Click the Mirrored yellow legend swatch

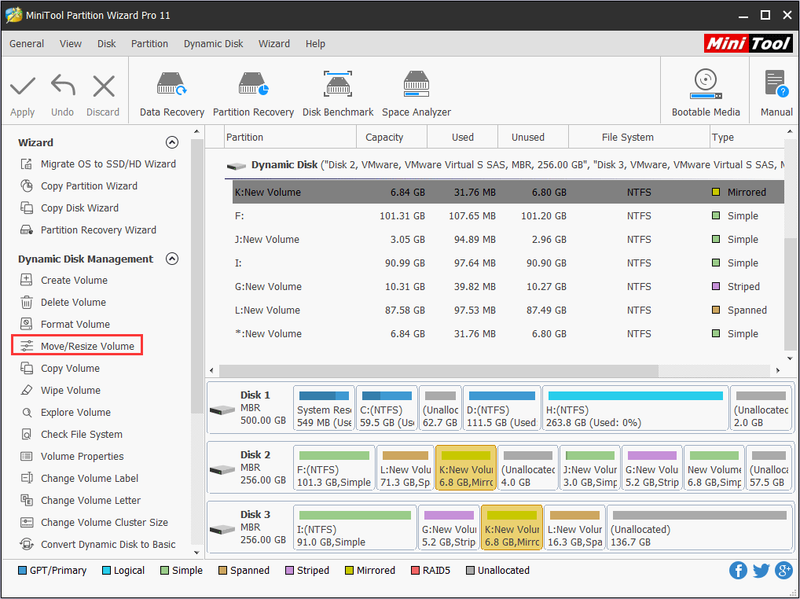pyautogui.click(x=349, y=570)
